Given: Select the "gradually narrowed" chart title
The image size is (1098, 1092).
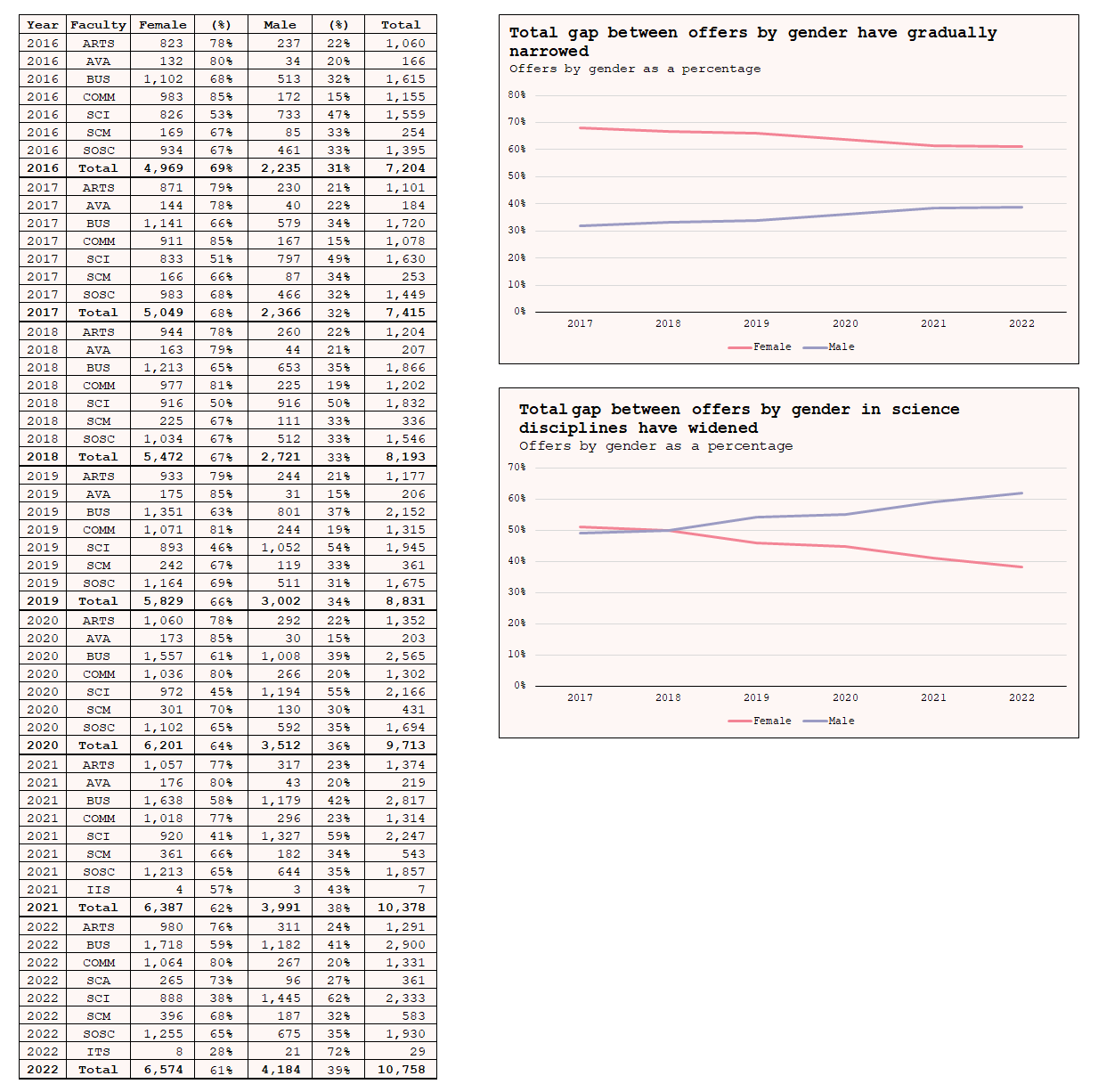Looking at the screenshot, I should point(752,42).
